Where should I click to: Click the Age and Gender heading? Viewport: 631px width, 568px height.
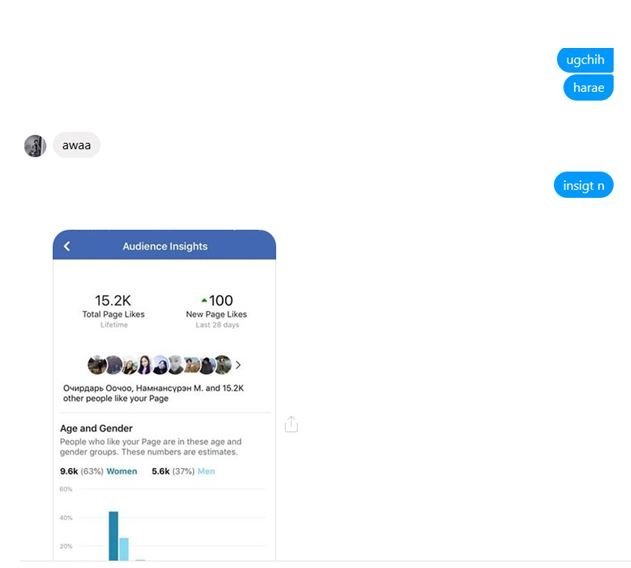pyautogui.click(x=96, y=428)
